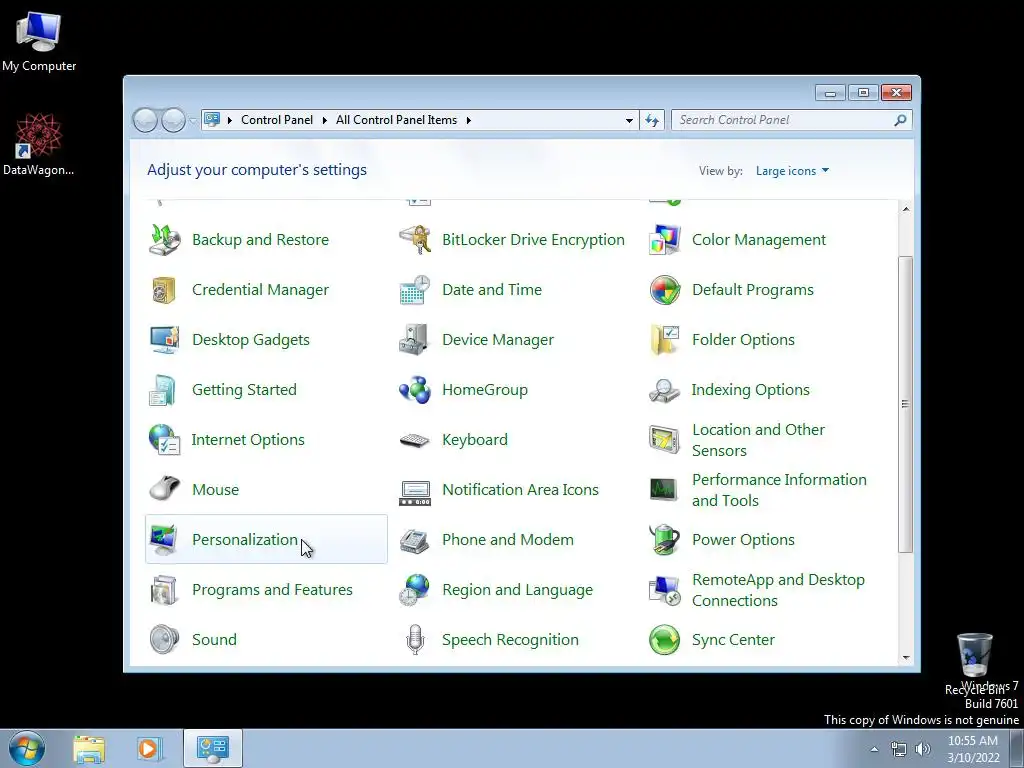Click Programs and Features link text
Image resolution: width=1024 pixels, height=768 pixels.
click(x=272, y=590)
